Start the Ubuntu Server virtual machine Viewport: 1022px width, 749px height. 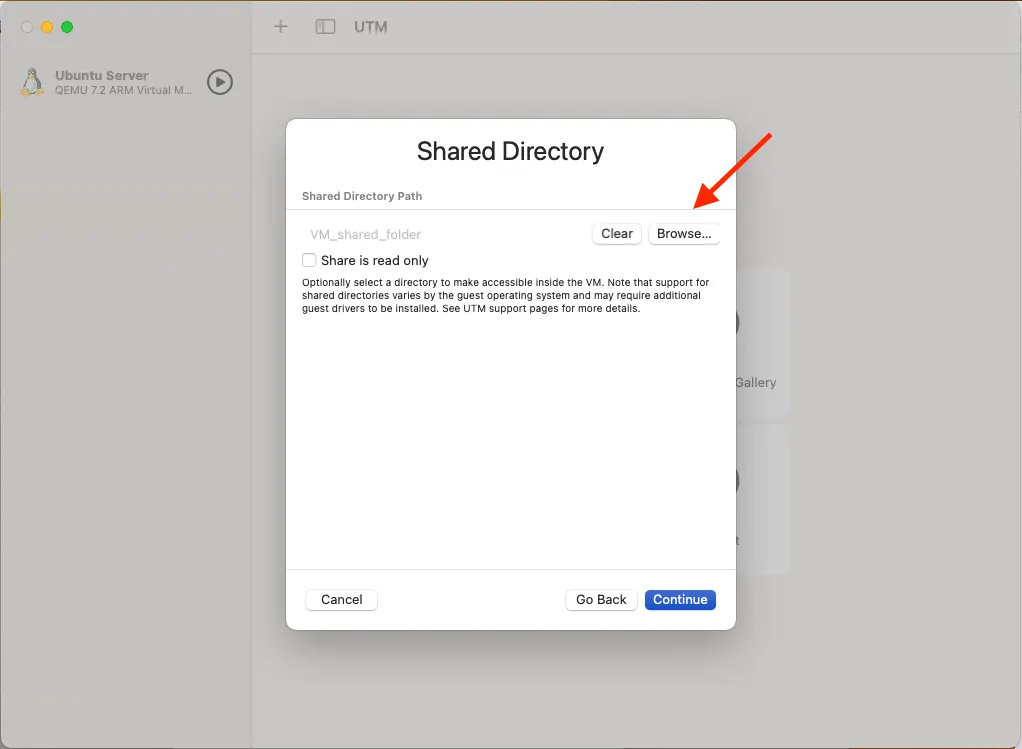tap(220, 82)
